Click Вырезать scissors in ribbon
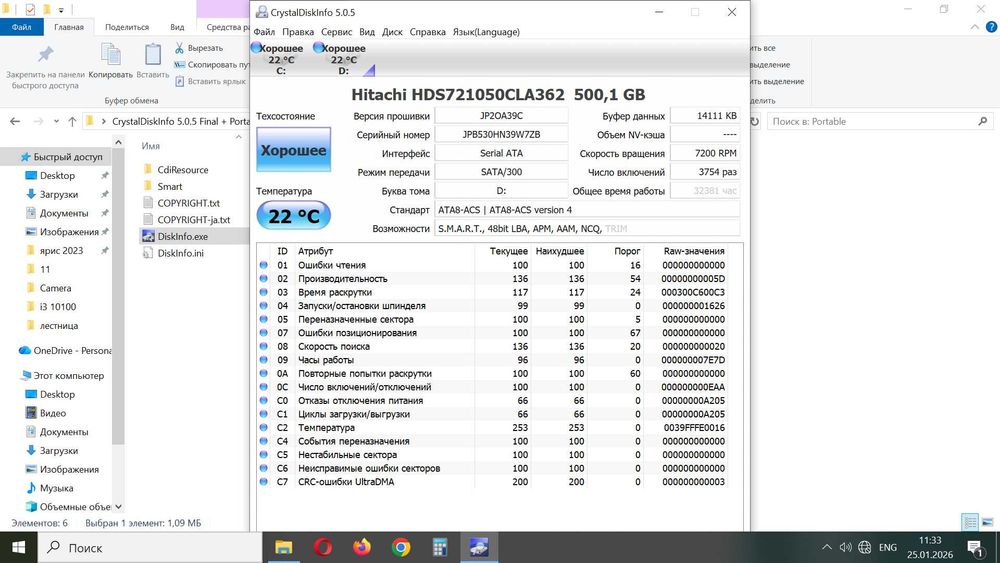This screenshot has width=1000, height=563. 198,48
